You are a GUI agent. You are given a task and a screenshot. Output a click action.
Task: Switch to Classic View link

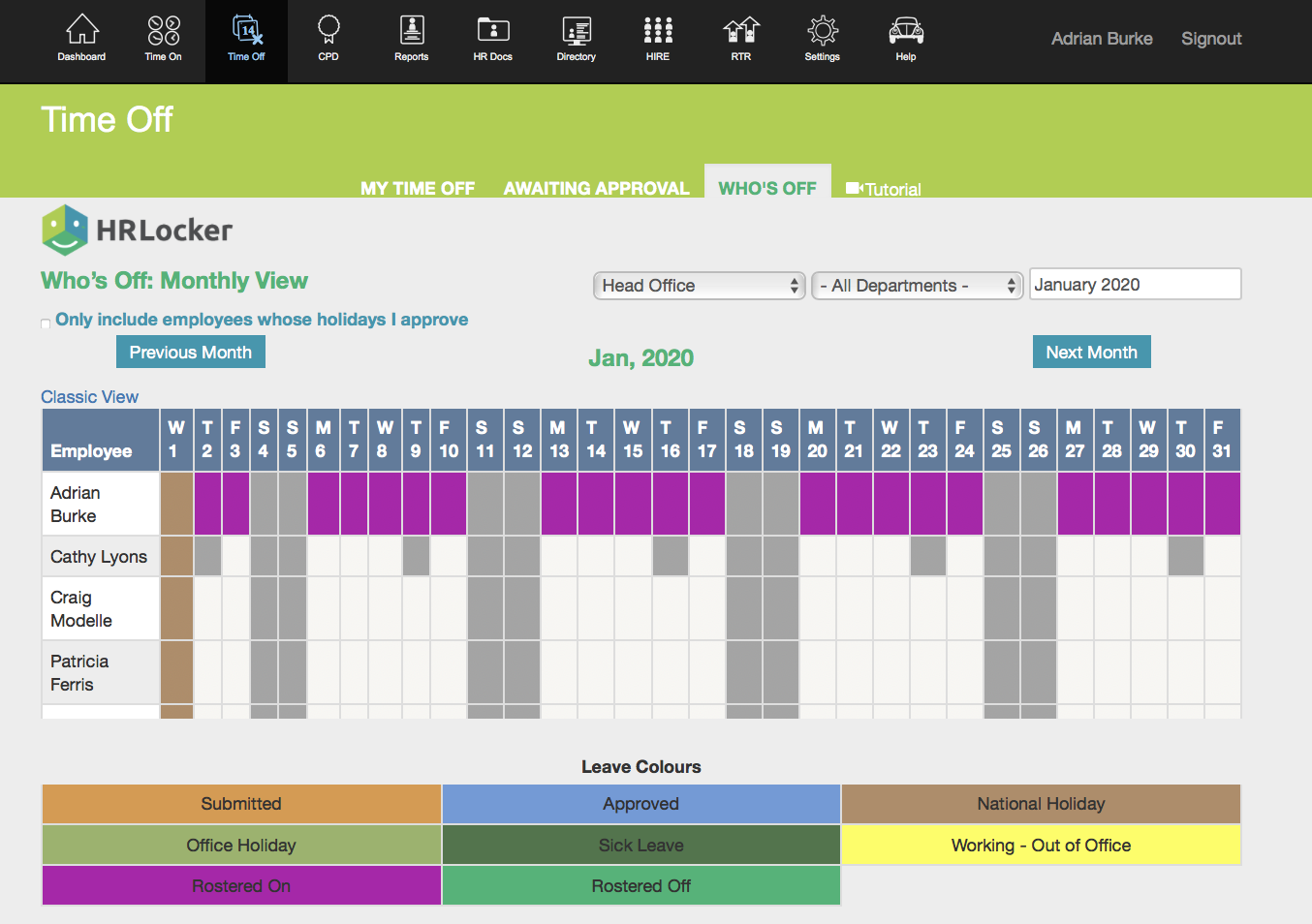click(89, 397)
